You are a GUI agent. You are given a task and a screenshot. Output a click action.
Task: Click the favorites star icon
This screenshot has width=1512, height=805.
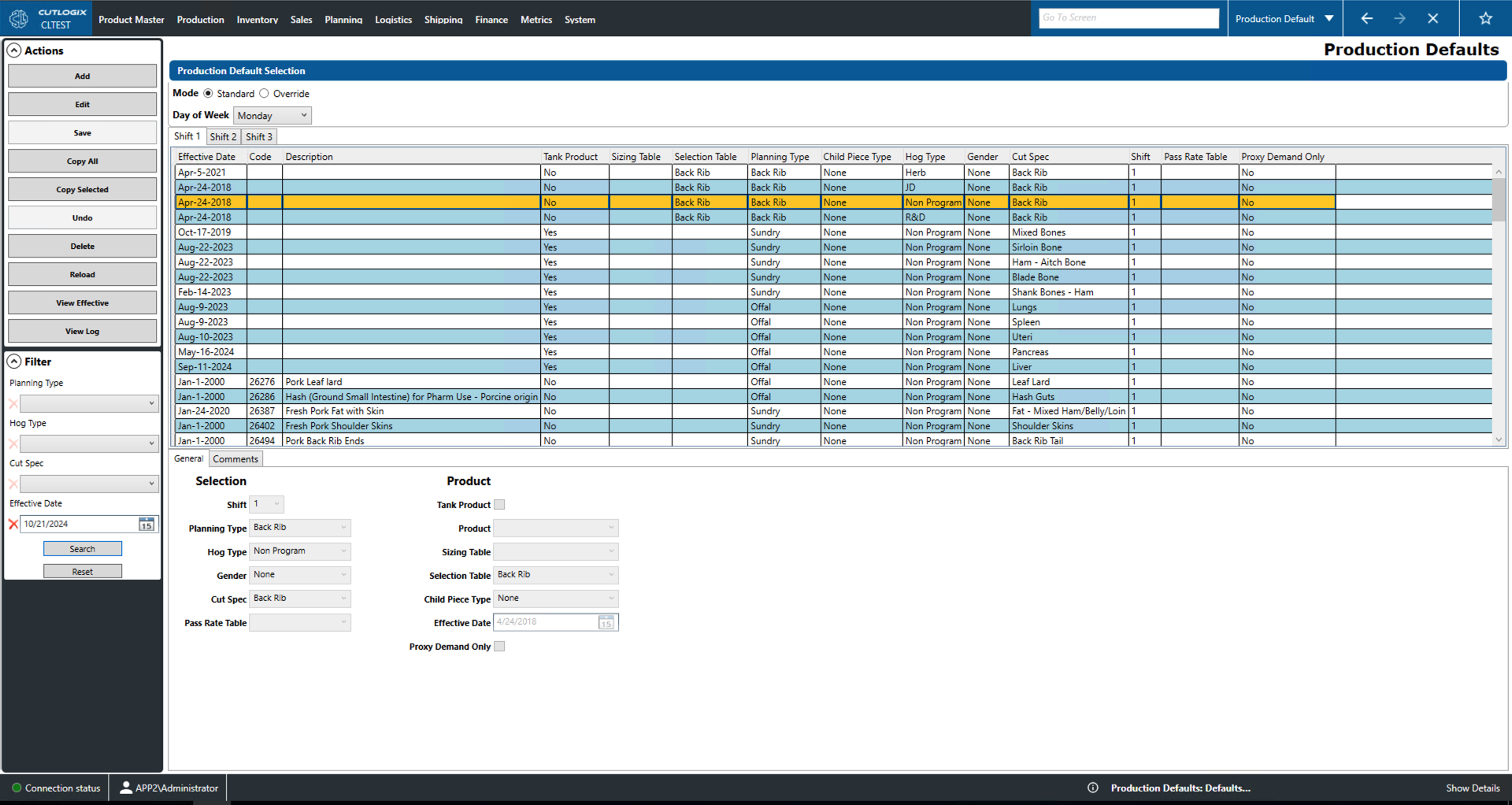pyautogui.click(x=1485, y=19)
